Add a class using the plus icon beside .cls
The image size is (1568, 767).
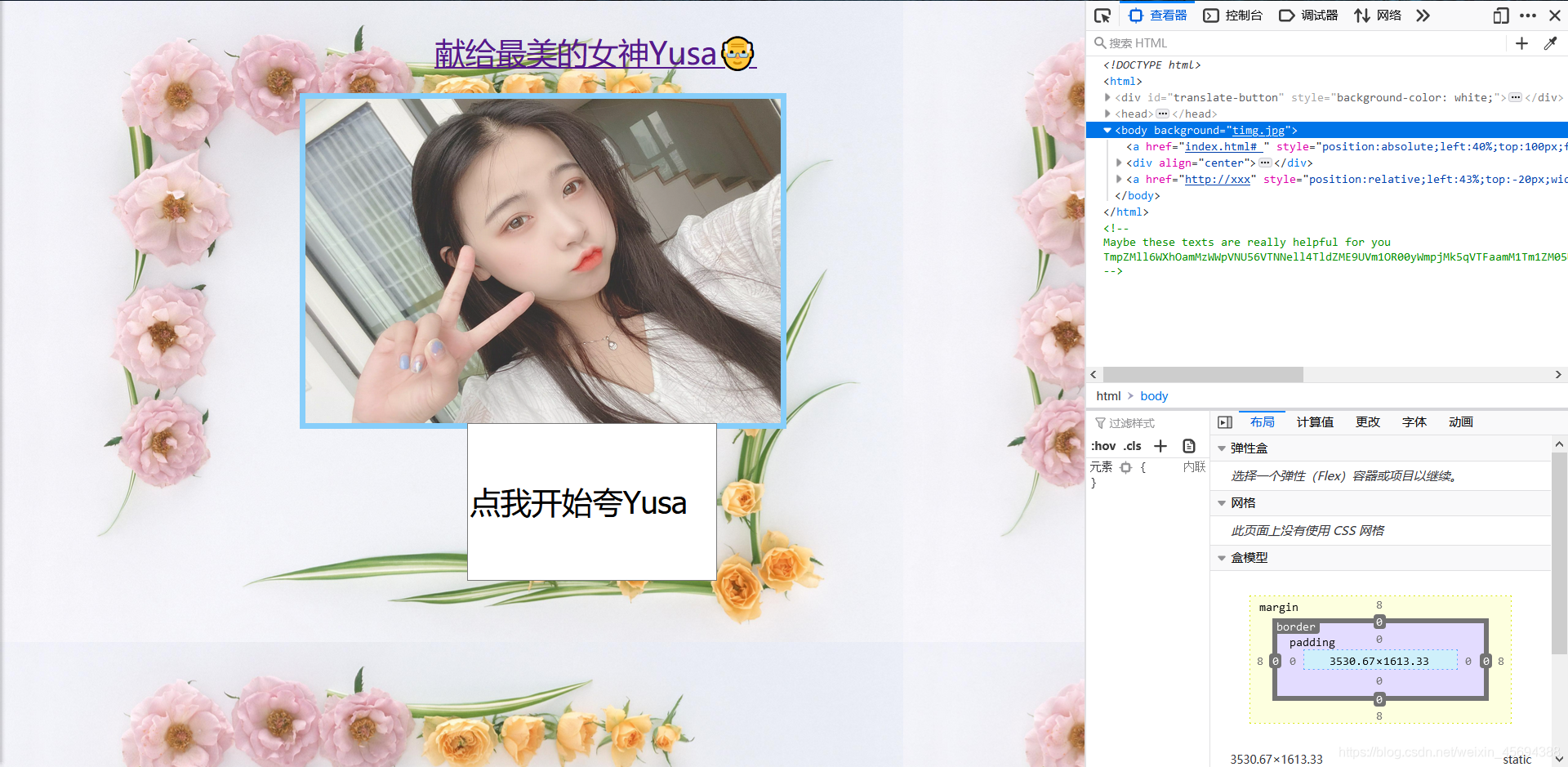coord(1160,446)
